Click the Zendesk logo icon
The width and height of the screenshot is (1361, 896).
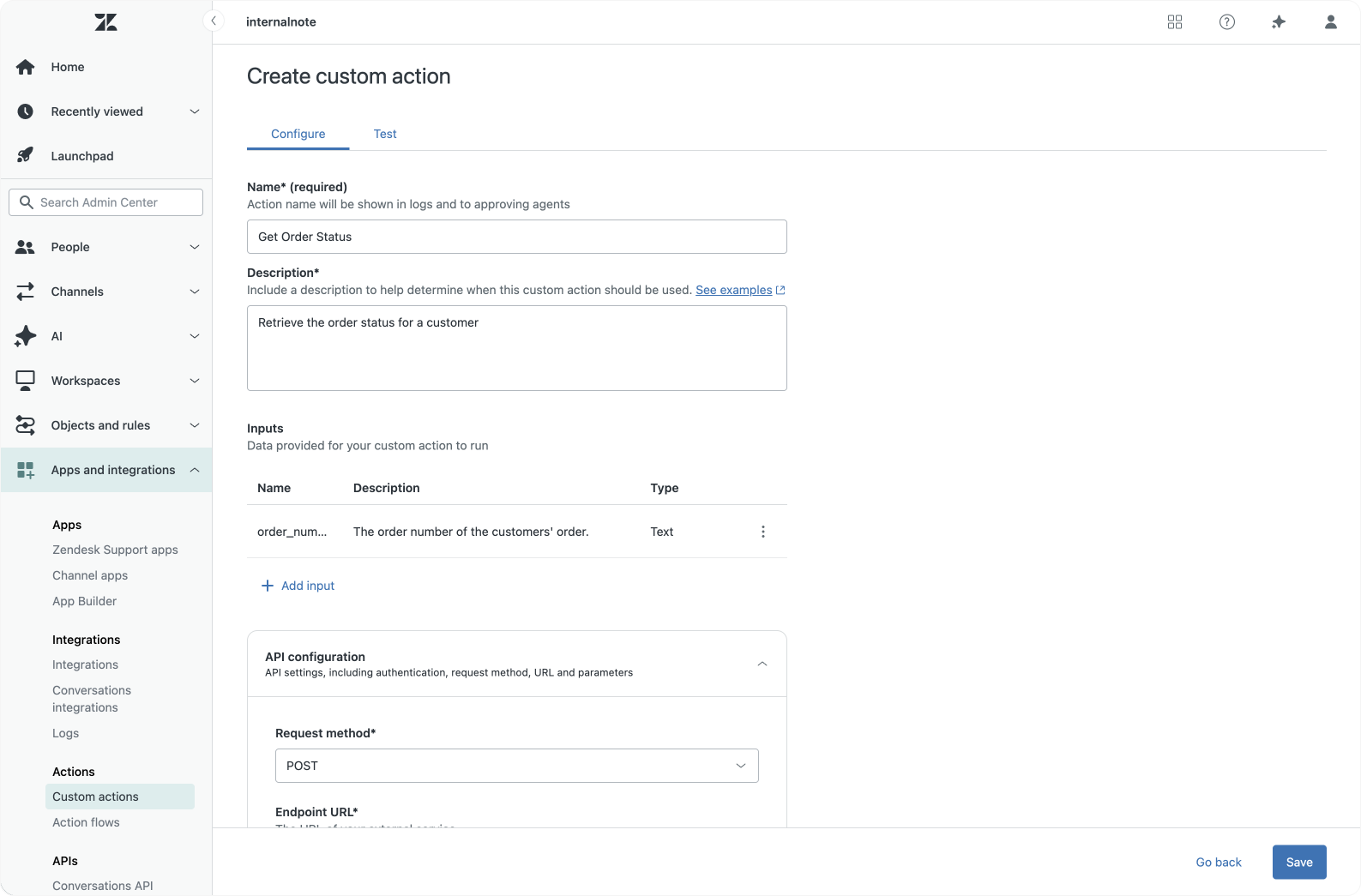click(105, 23)
